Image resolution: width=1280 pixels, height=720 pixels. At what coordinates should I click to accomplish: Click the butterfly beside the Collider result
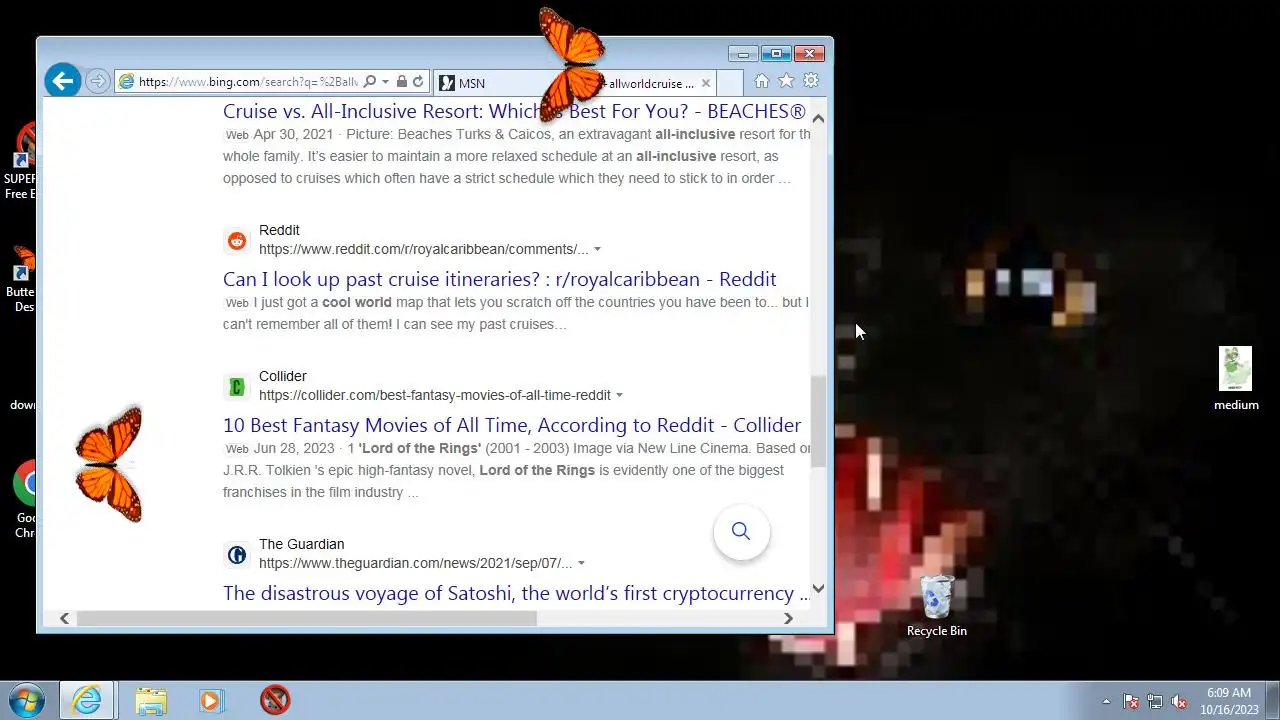pyautogui.click(x=109, y=464)
